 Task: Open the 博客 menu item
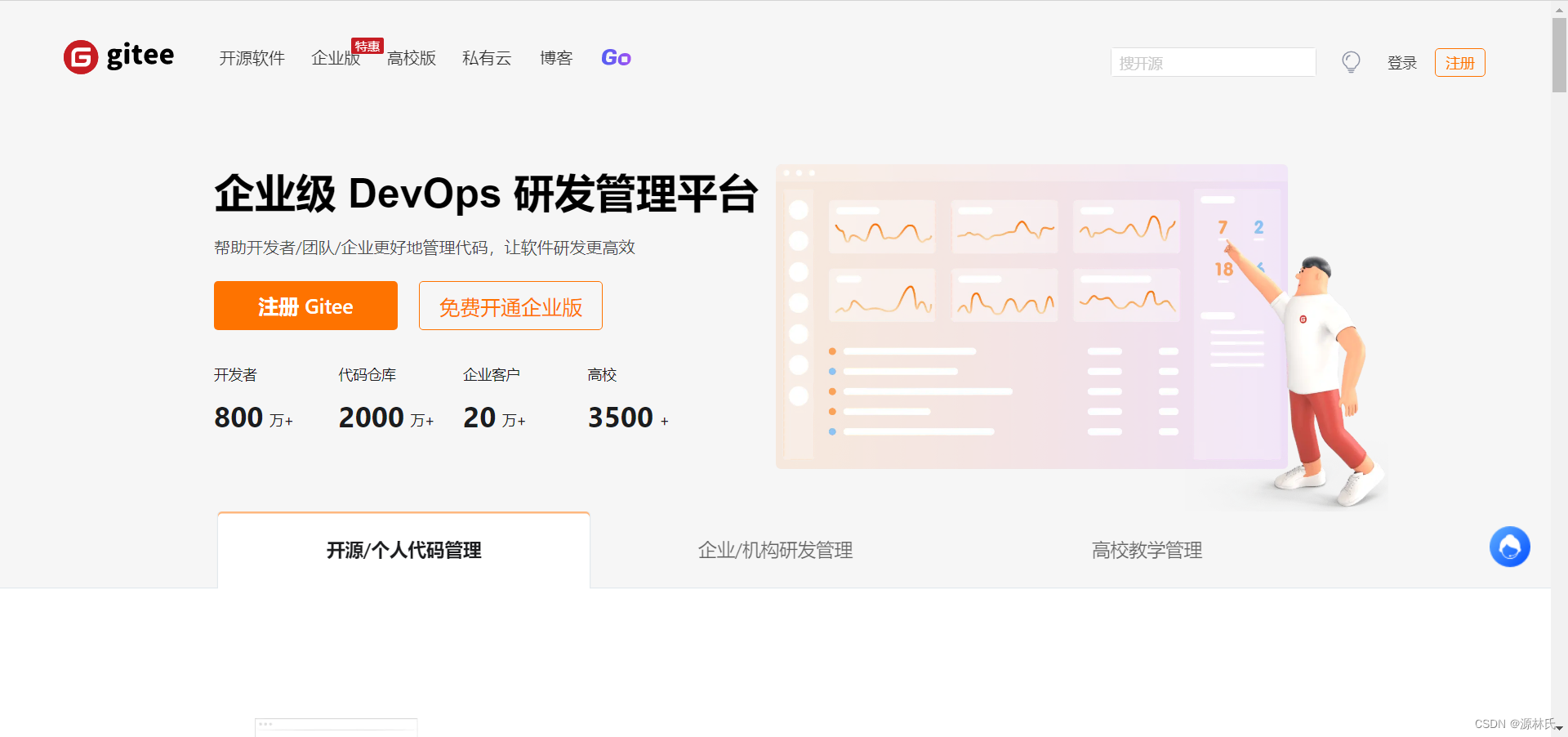pyautogui.click(x=556, y=58)
